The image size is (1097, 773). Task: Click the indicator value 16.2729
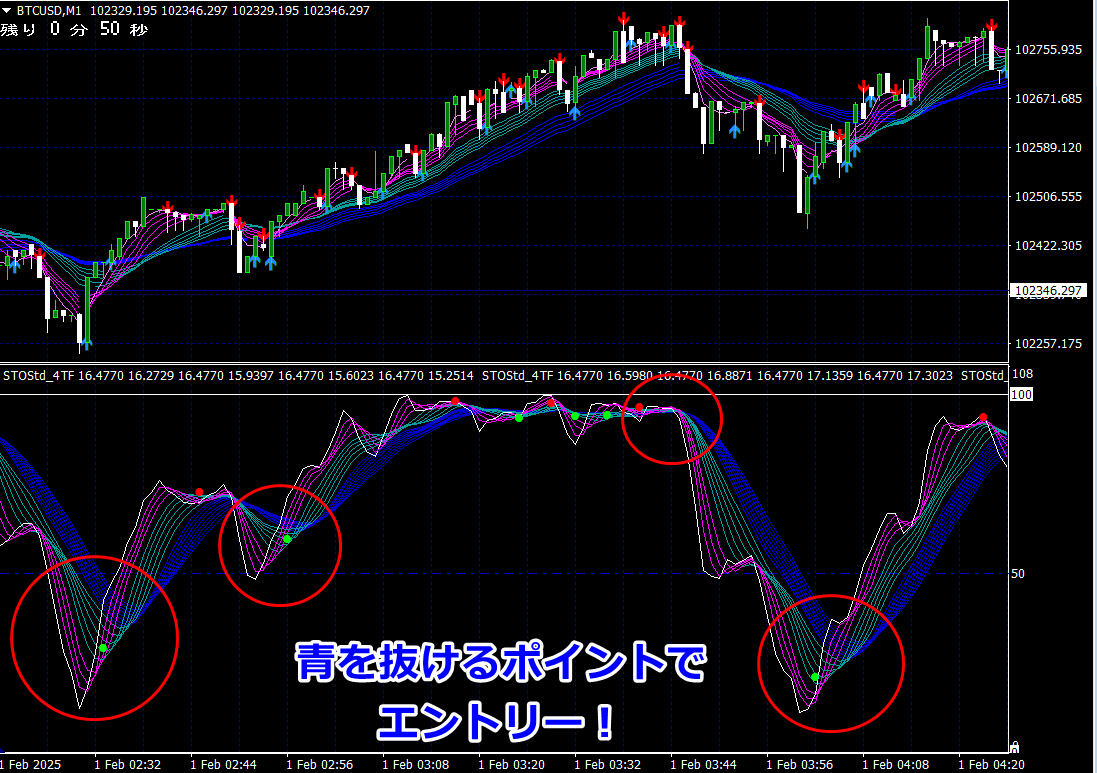(150, 376)
